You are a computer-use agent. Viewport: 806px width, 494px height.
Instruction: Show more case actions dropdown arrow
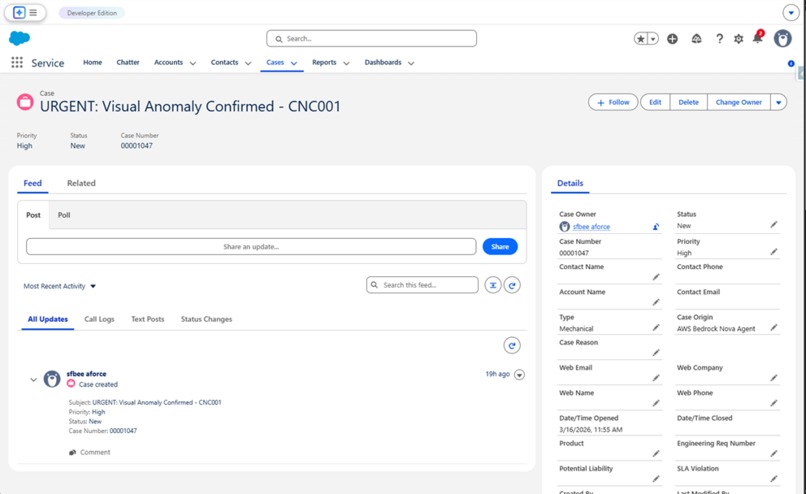778,102
